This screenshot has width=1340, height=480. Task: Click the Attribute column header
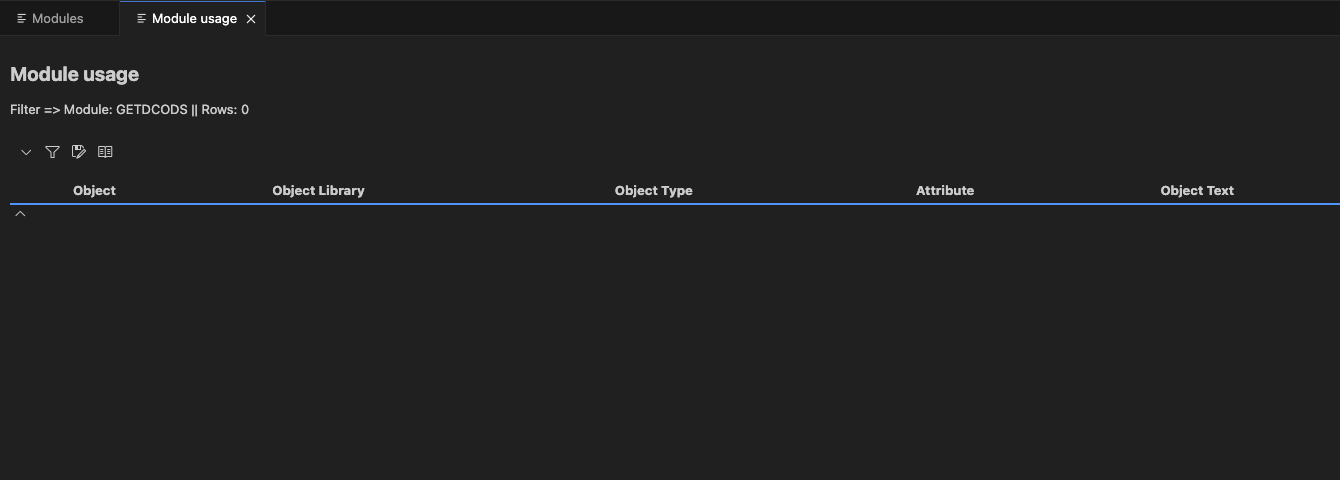click(x=944, y=190)
